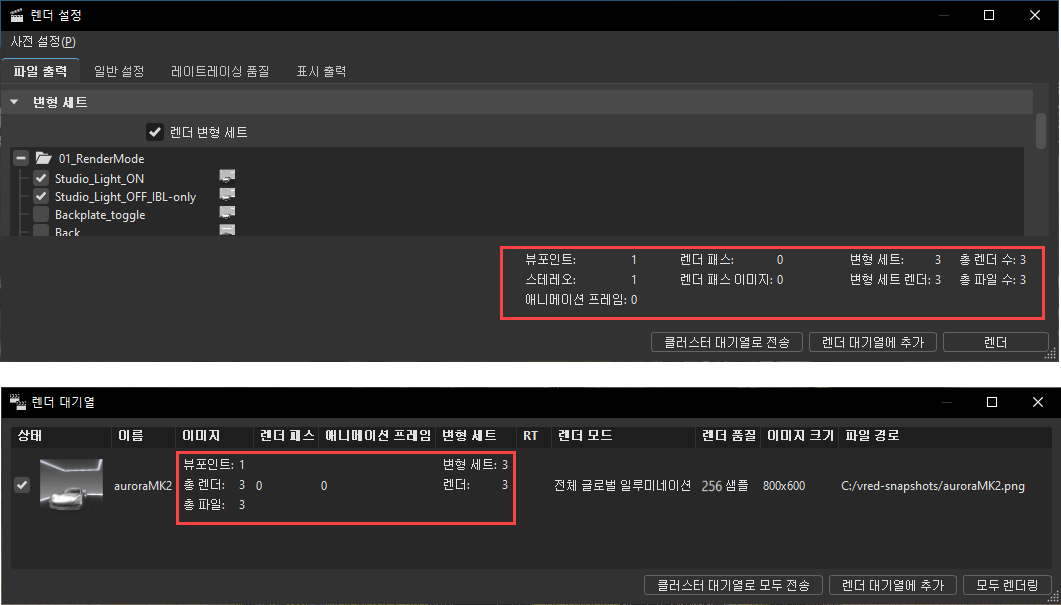The height and width of the screenshot is (605, 1061).
Task: Switch to the 레이트레이싱 품질 tab
Action: pos(220,71)
